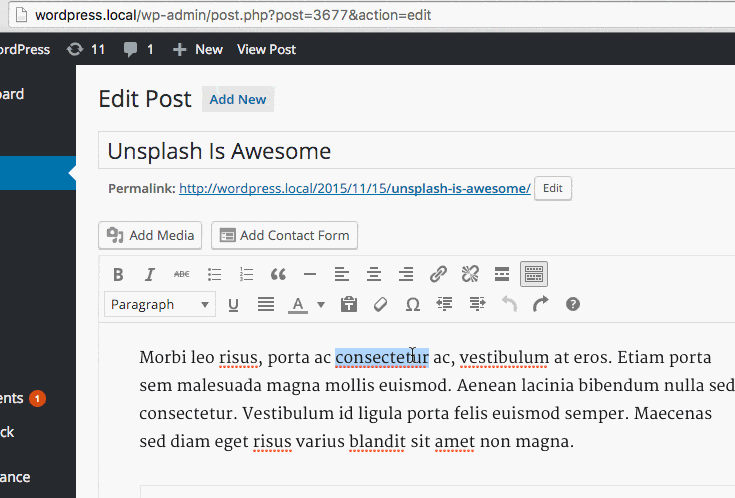The height and width of the screenshot is (498, 735).
Task: Remove link with the unlink icon
Action: (x=470, y=274)
